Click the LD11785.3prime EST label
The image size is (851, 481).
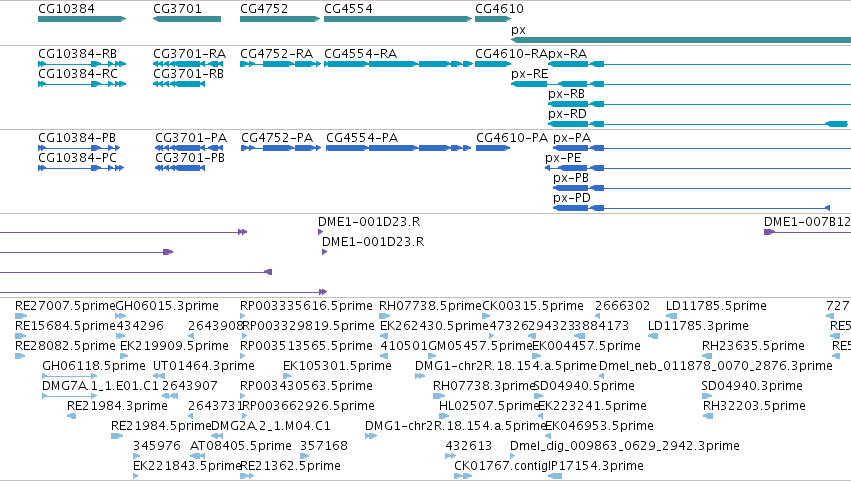point(698,326)
